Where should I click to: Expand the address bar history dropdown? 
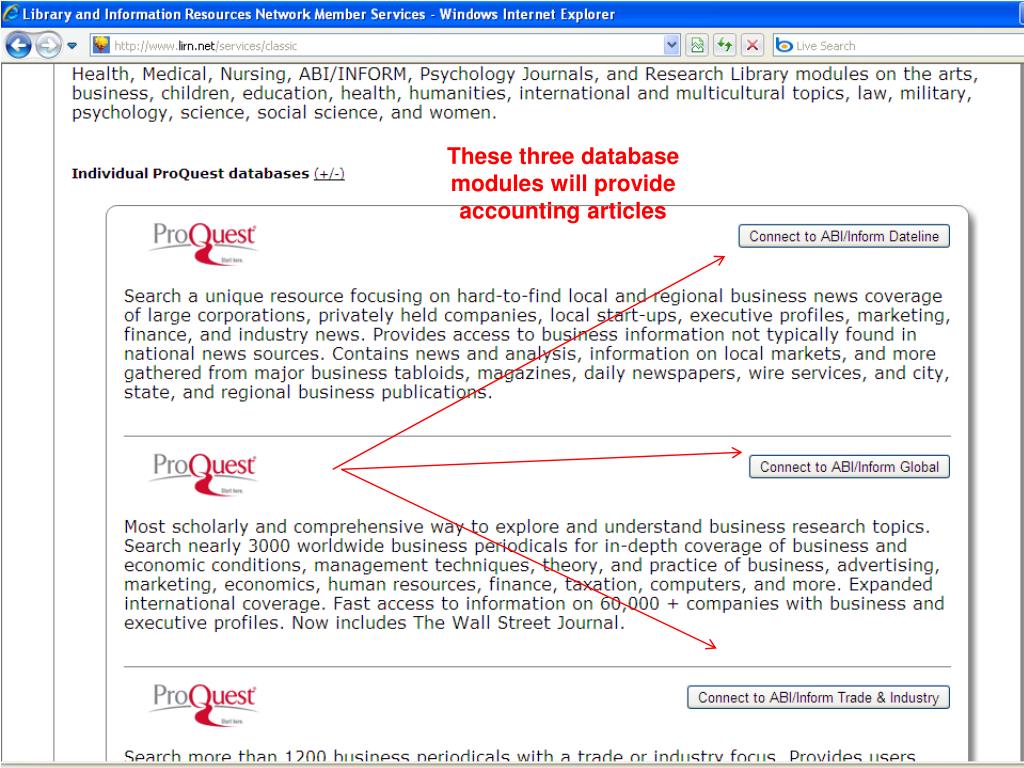pos(671,46)
